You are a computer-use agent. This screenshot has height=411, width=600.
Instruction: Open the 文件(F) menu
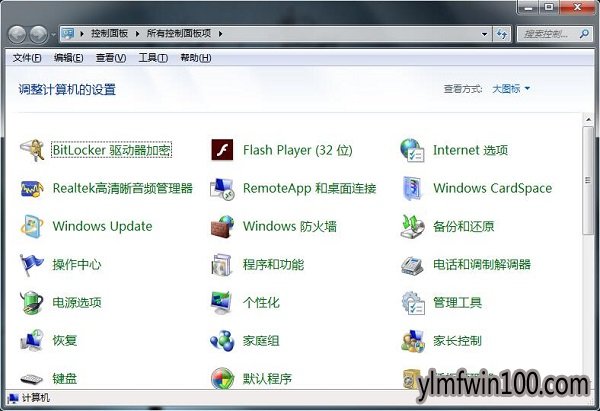click(x=27, y=58)
